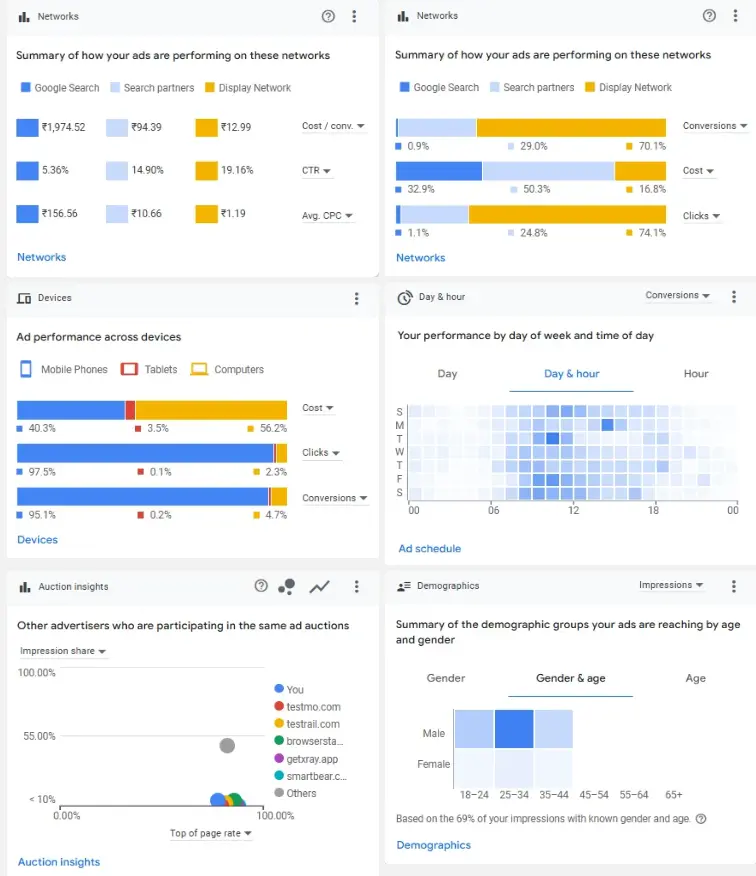Click the 97.5% mobile clicks value
The width and height of the screenshot is (756, 876).
tap(42, 472)
